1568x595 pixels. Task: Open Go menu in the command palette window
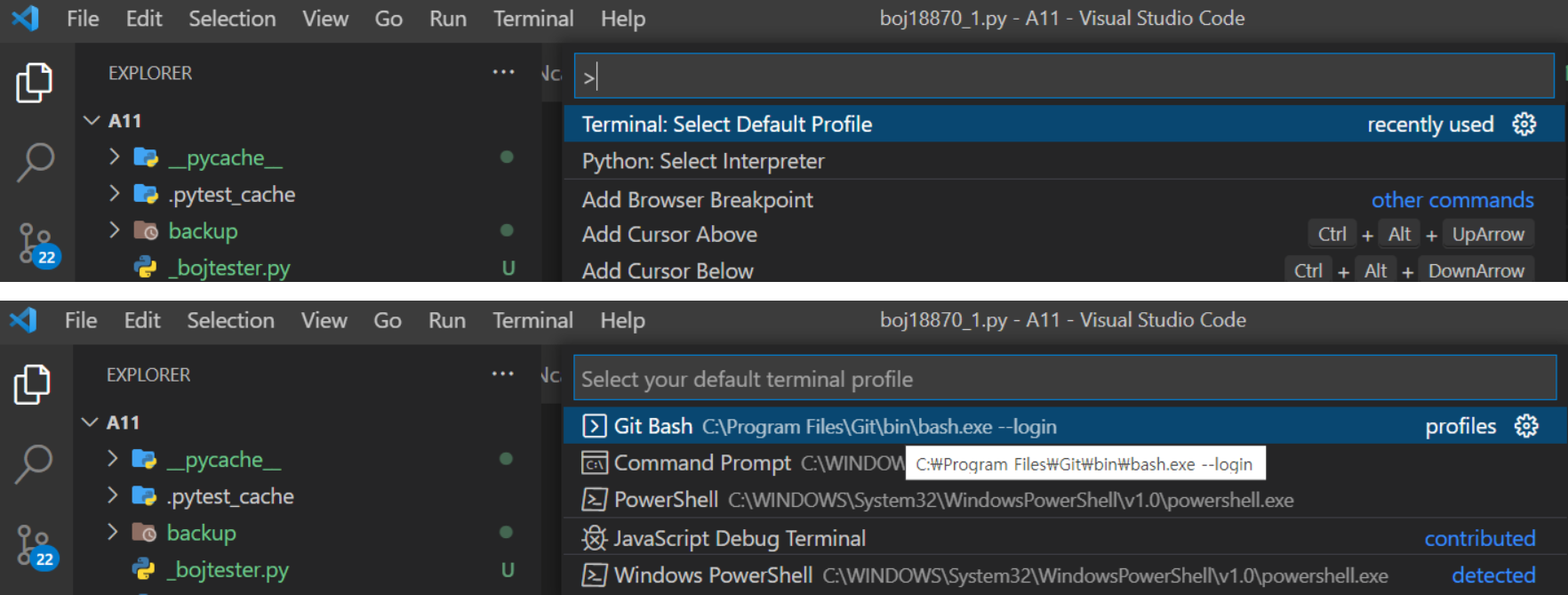click(x=388, y=19)
